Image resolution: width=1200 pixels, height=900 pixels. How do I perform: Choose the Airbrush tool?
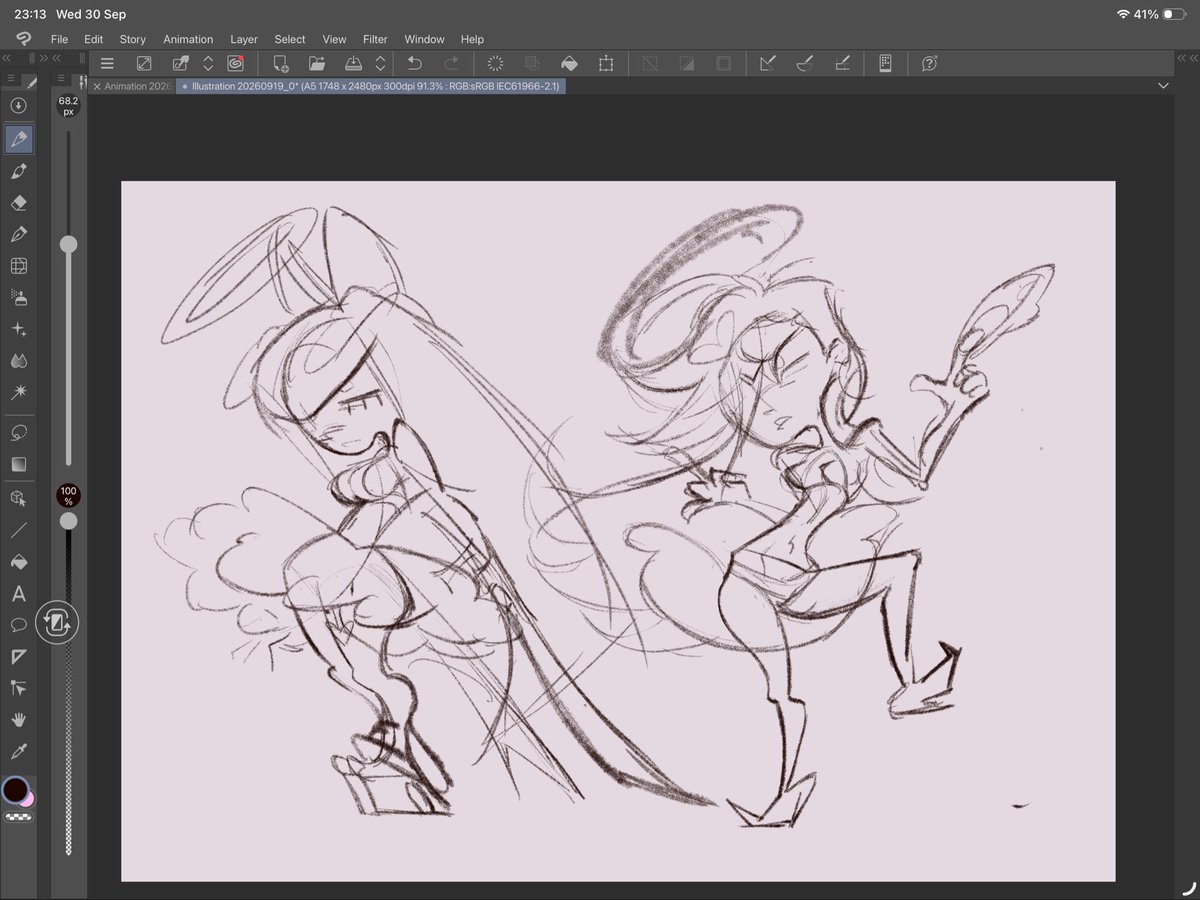[x=18, y=297]
